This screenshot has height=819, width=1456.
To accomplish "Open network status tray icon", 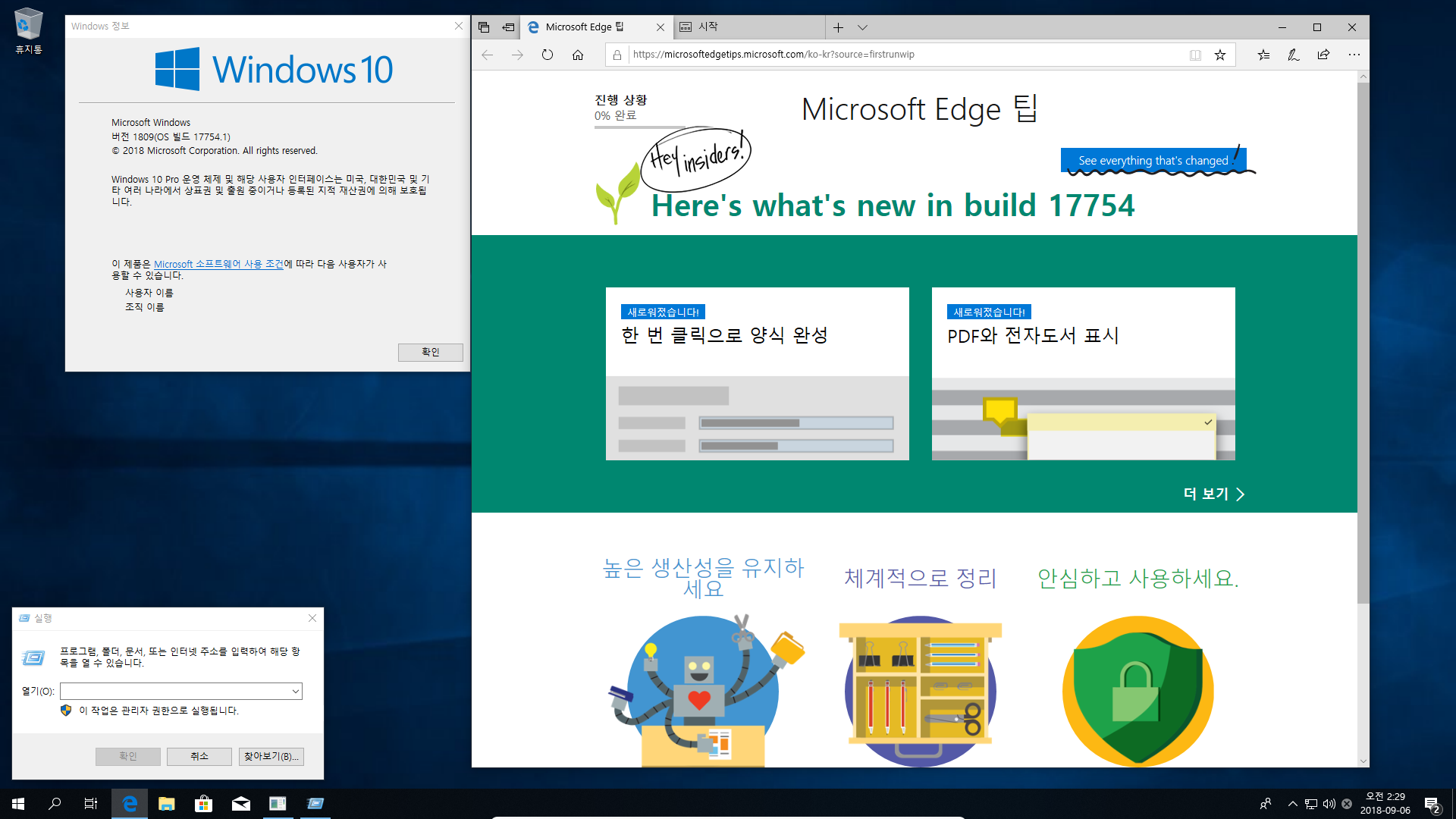I will point(1311,804).
